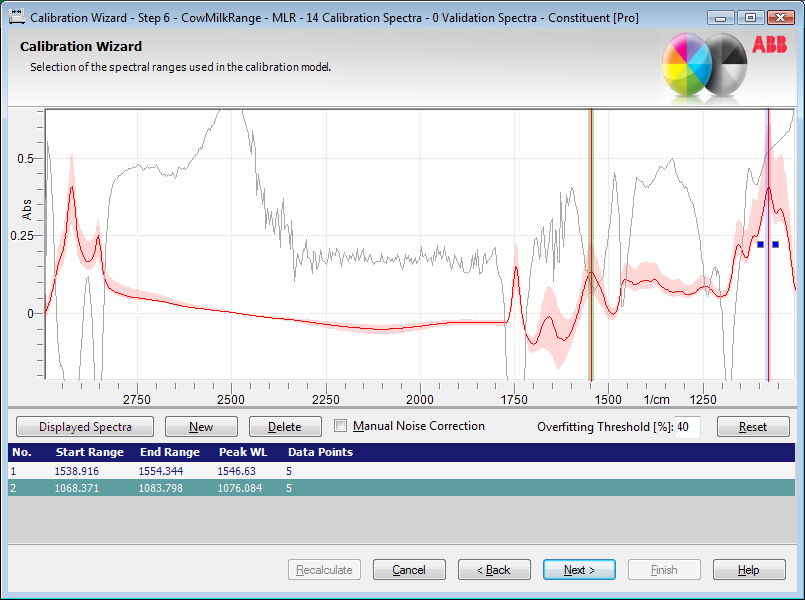Open Help for the wizard
Viewport: 805px width, 600px height.
coord(749,570)
